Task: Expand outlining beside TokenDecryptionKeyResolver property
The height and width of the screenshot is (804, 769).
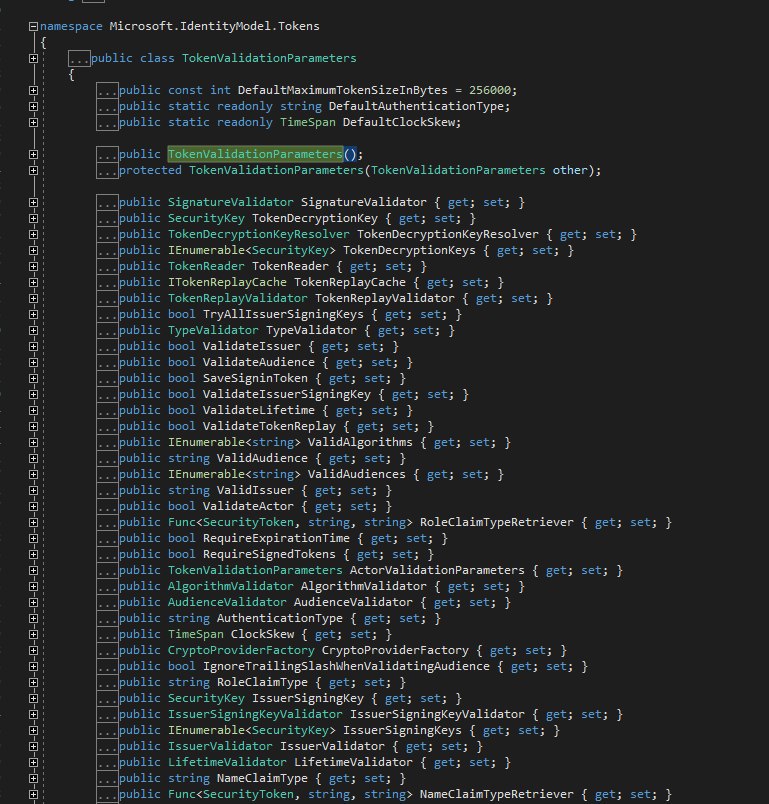Action: (x=33, y=234)
